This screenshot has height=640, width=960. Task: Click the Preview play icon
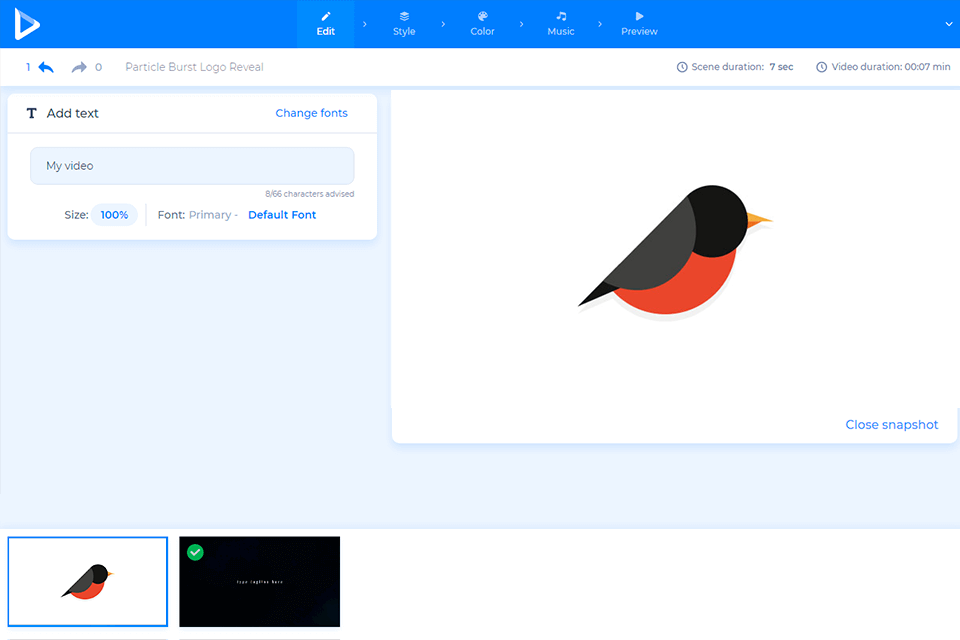[x=638, y=16]
